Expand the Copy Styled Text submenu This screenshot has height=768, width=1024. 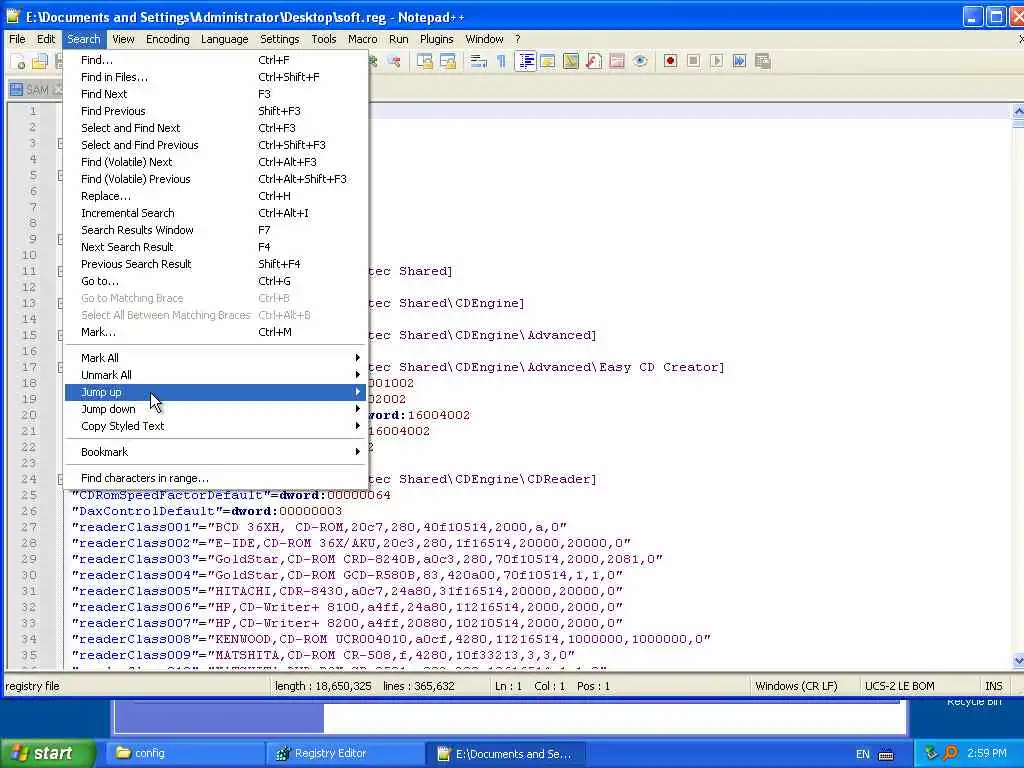[x=215, y=426]
